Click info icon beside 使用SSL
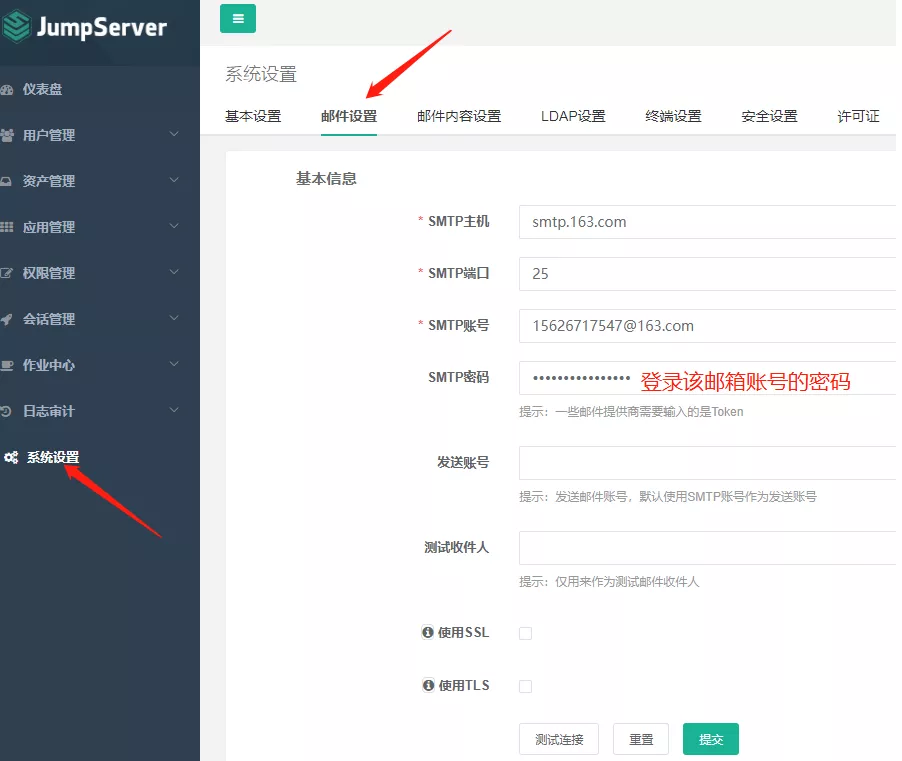Screen dimensions: 902x761 coord(428,632)
